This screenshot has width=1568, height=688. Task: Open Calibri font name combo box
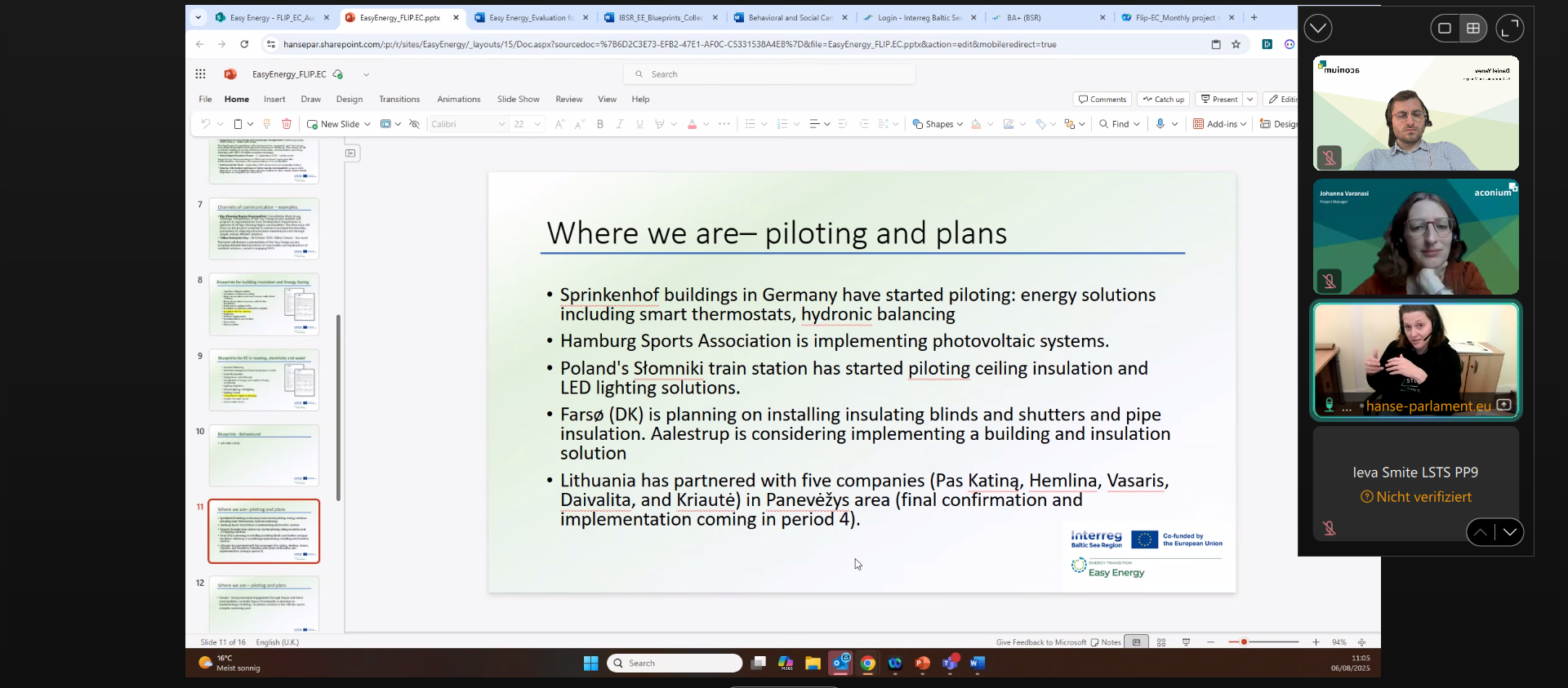tap(468, 124)
